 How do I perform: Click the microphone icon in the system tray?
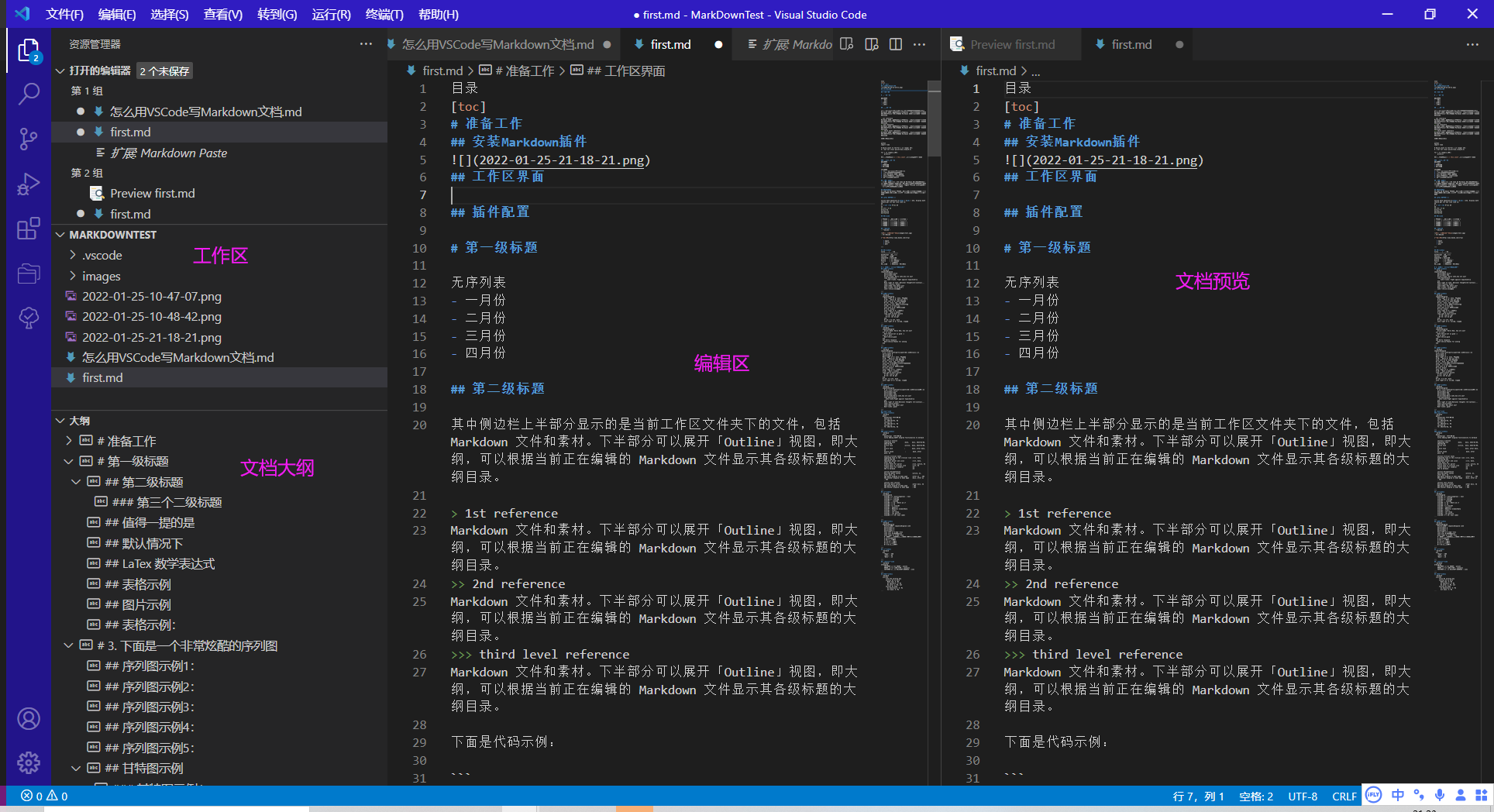[1440, 796]
